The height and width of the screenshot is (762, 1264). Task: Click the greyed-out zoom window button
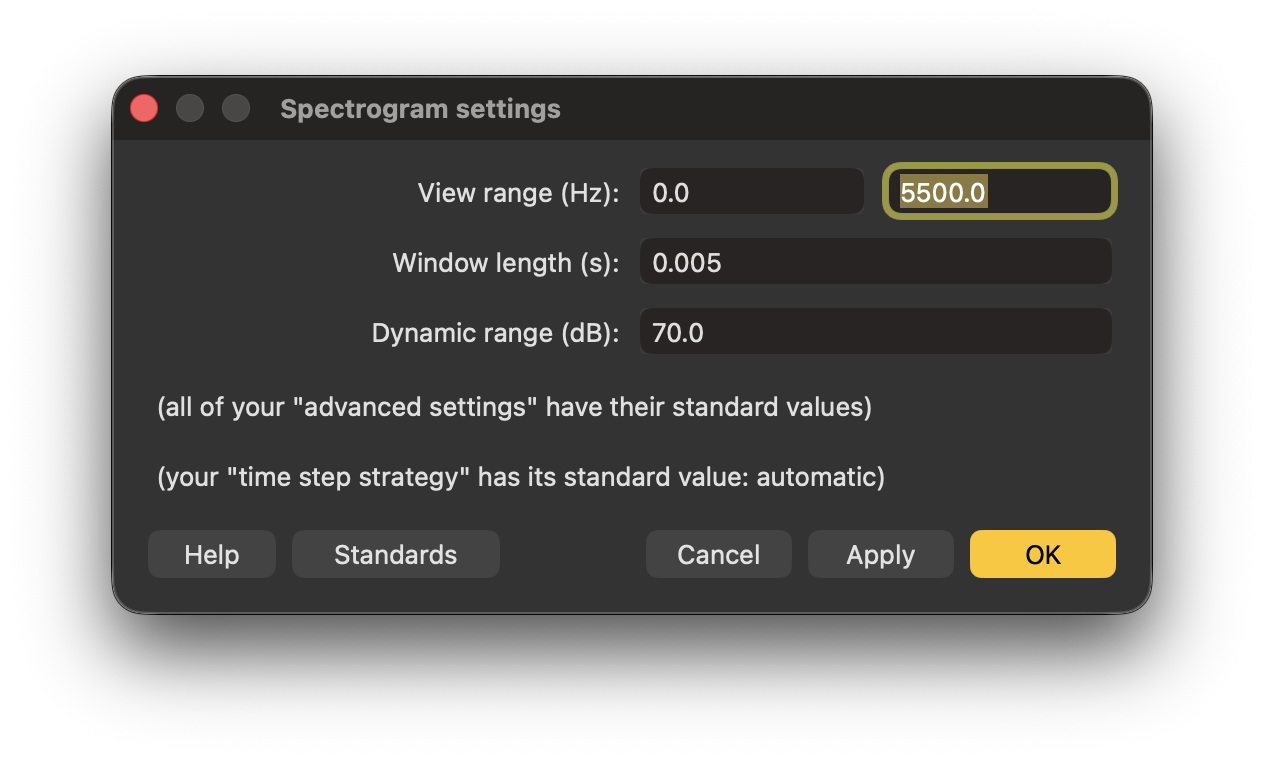tap(236, 108)
